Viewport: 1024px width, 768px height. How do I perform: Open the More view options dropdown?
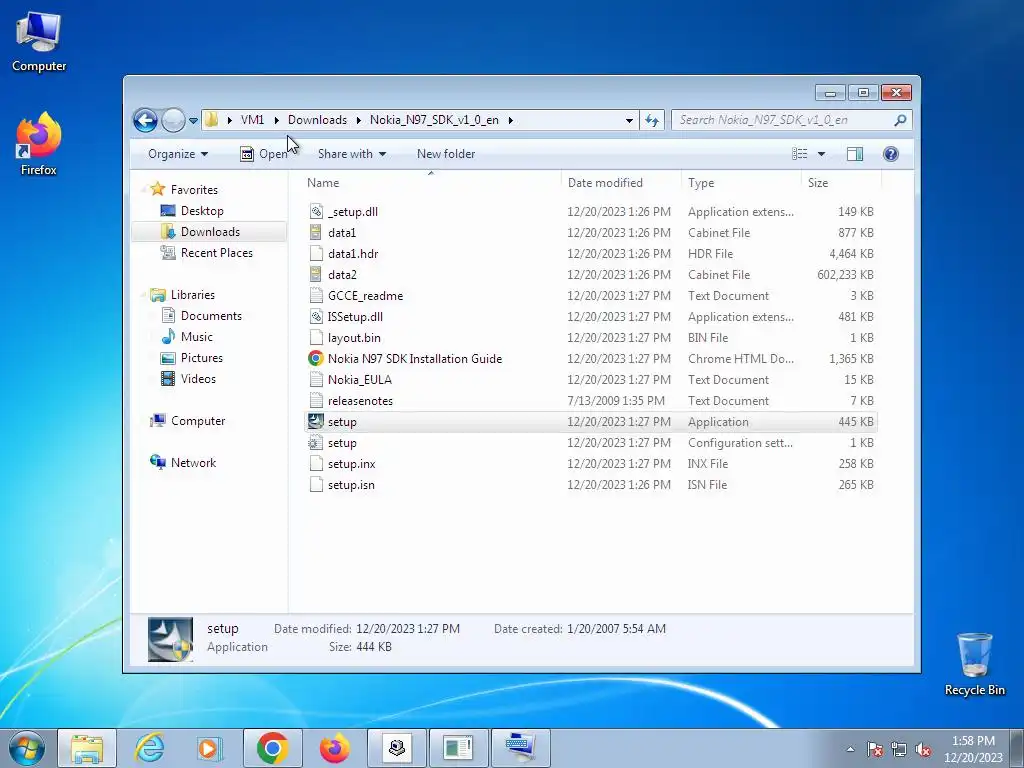[822, 154]
